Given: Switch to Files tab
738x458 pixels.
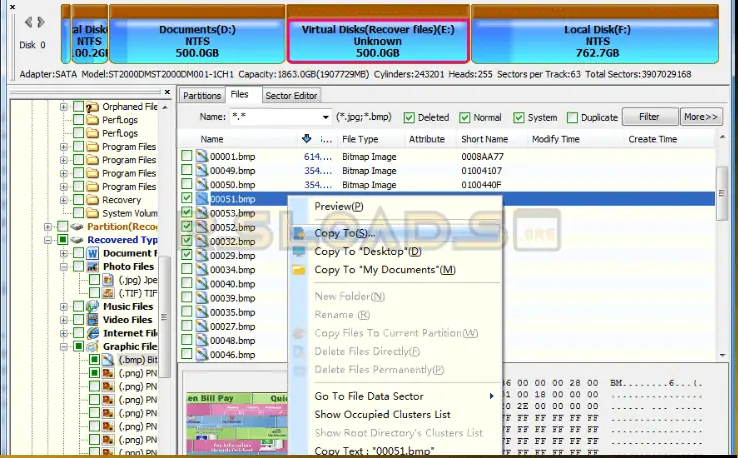Looking at the screenshot, I should coord(240,95).
